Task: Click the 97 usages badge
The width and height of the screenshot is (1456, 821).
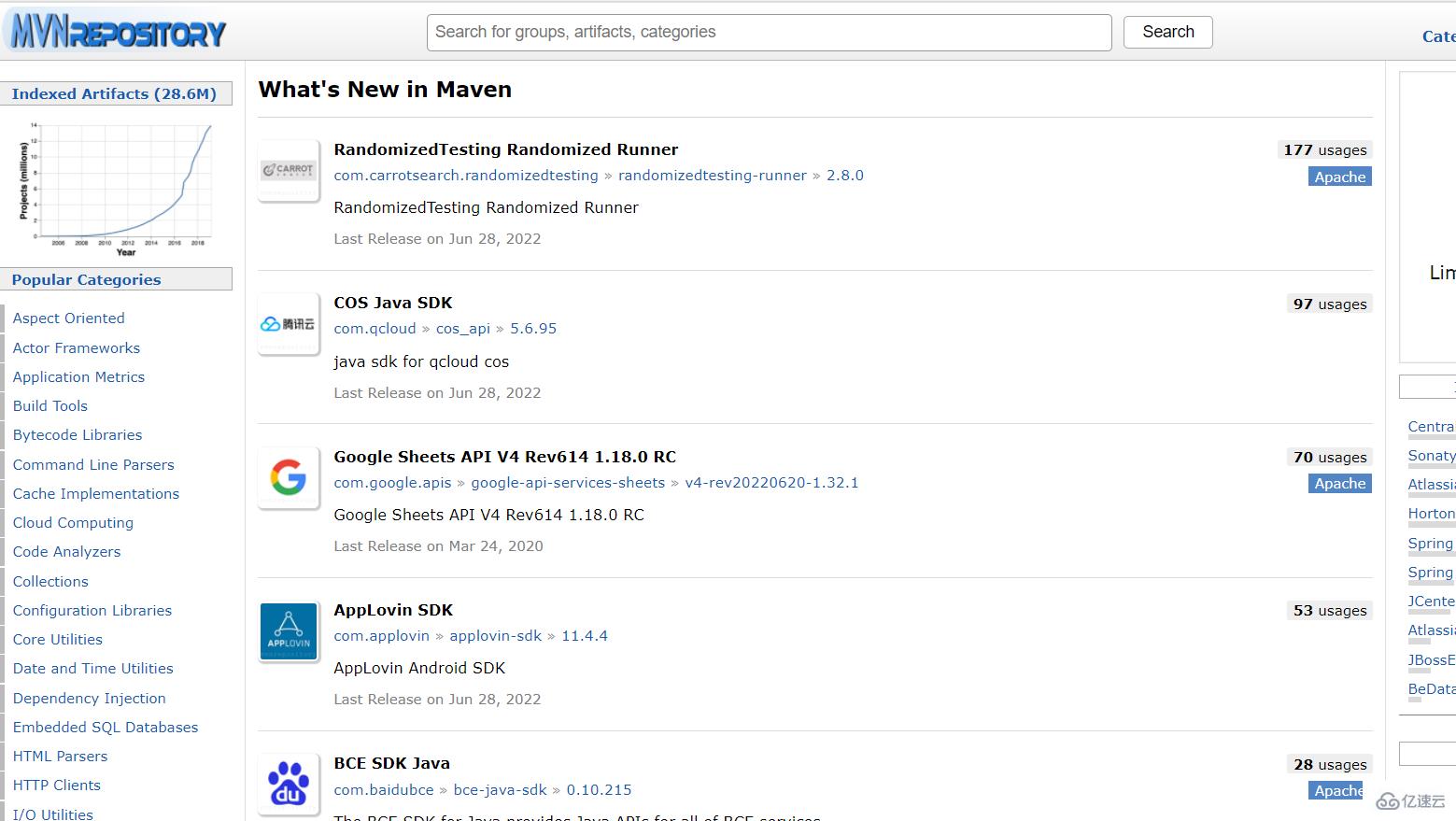Action: coord(1329,304)
